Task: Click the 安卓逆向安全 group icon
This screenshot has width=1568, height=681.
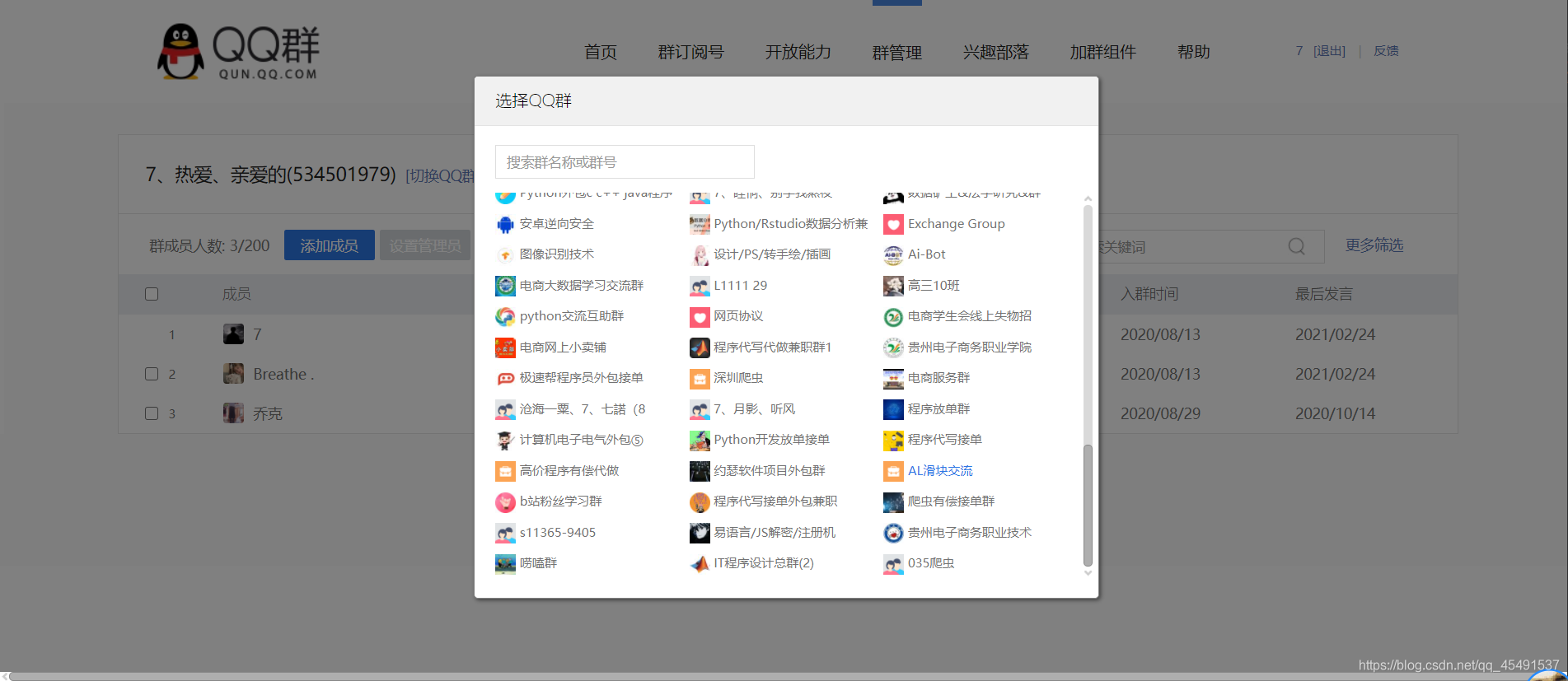Action: click(505, 224)
